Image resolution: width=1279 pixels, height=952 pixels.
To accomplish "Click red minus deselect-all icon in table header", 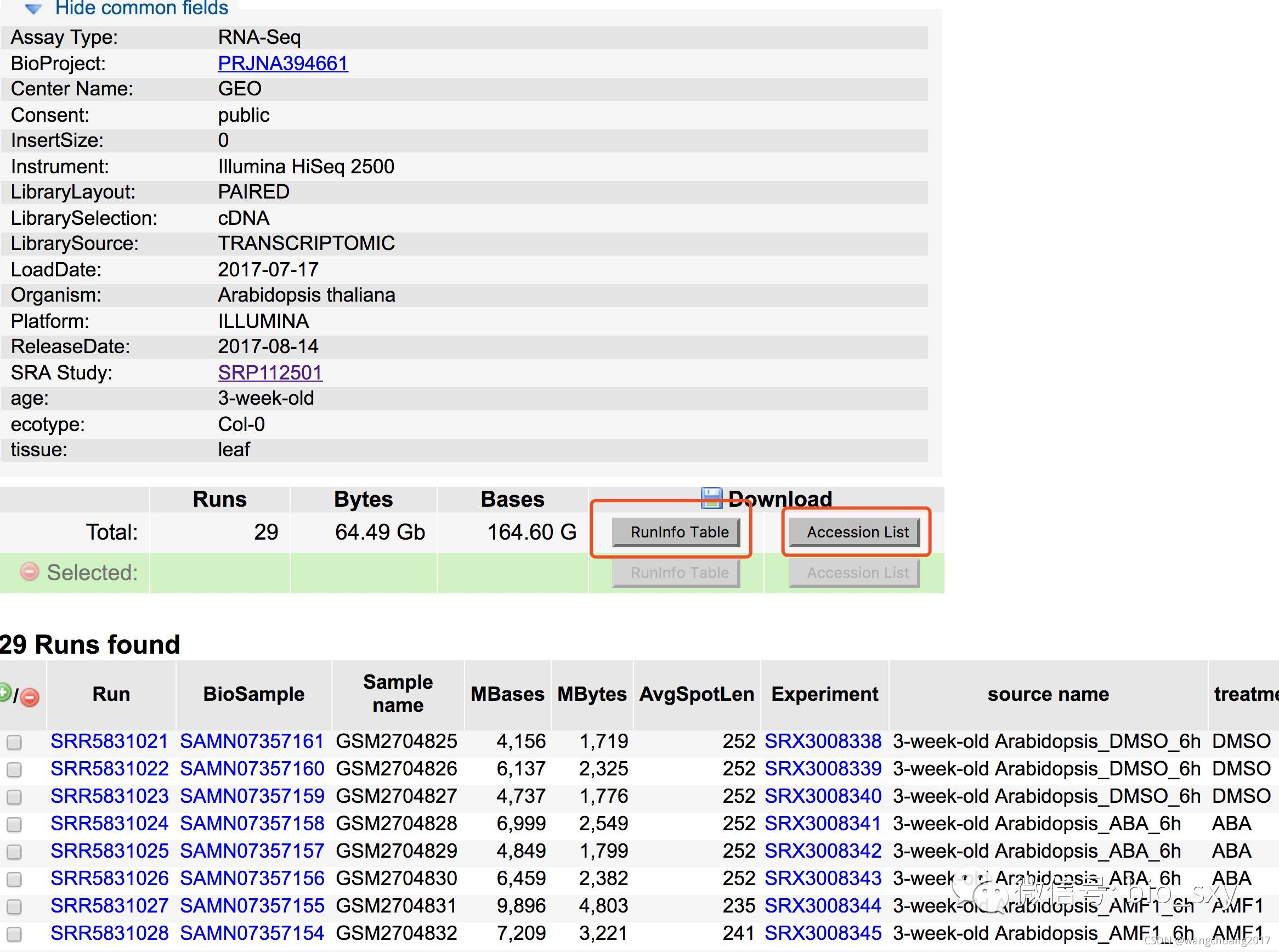I will (x=30, y=698).
